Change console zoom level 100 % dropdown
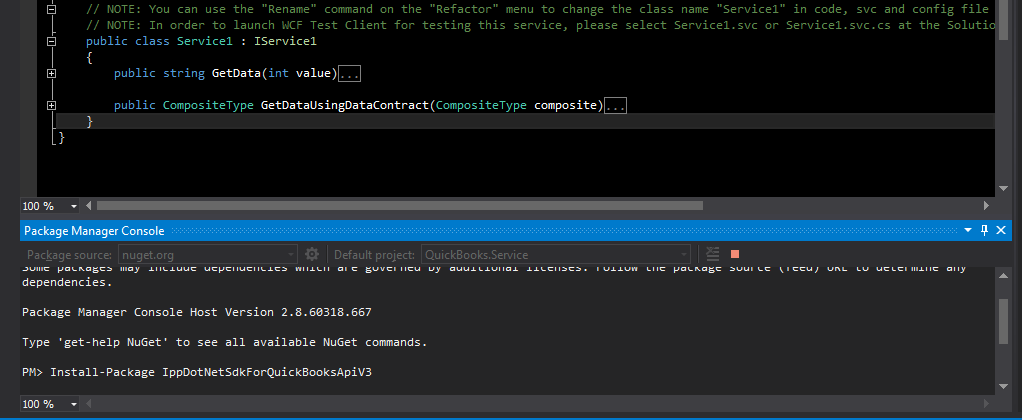This screenshot has width=1022, height=420. (x=50, y=404)
